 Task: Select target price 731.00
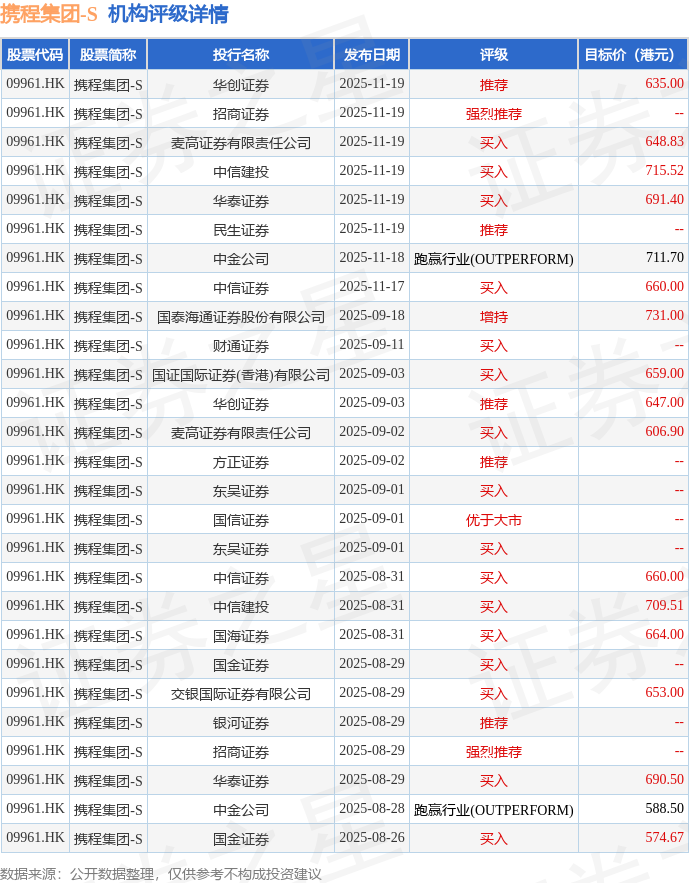(x=664, y=315)
